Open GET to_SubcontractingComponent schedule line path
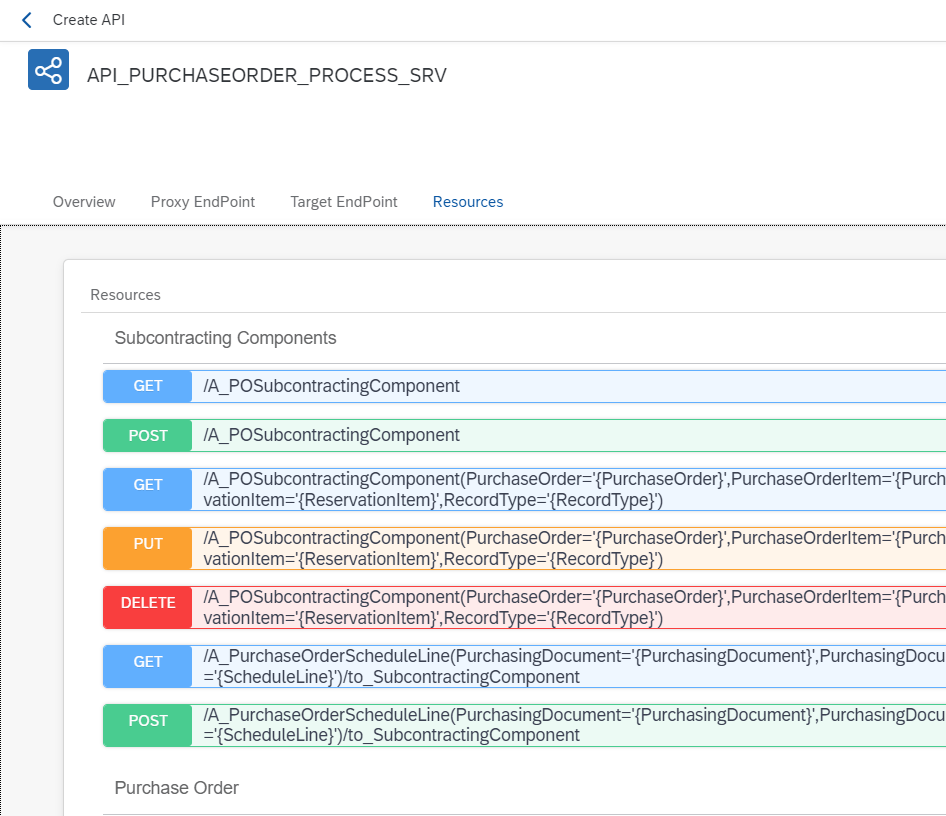 [x=560, y=667]
